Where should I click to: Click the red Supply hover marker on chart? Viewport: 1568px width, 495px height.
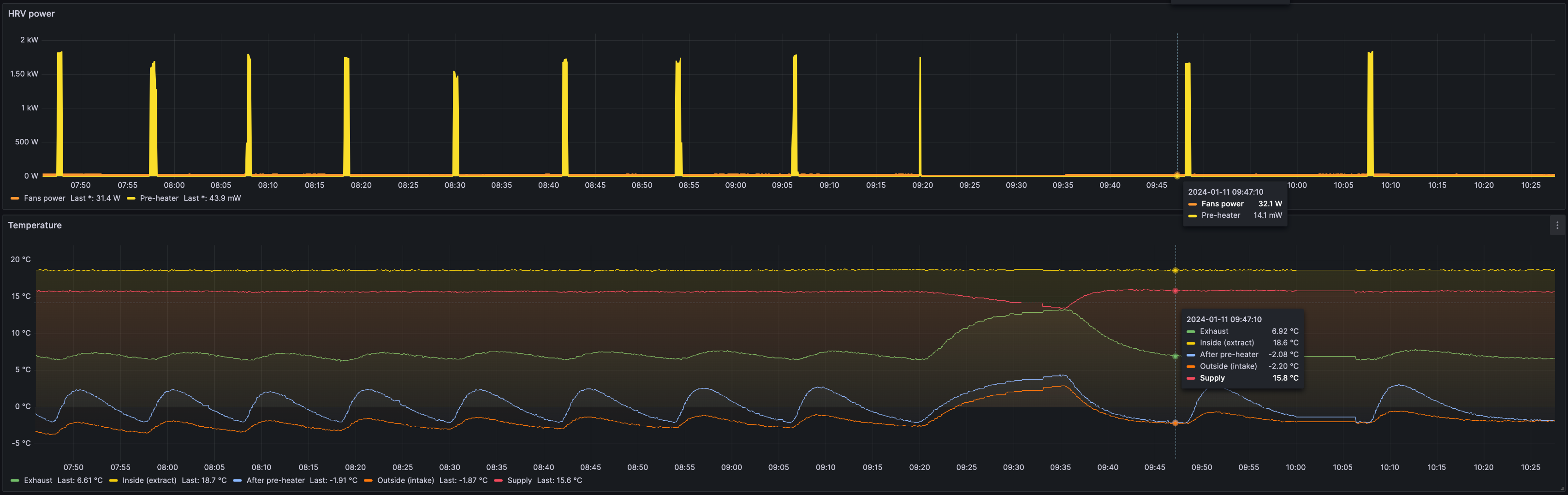(1176, 291)
